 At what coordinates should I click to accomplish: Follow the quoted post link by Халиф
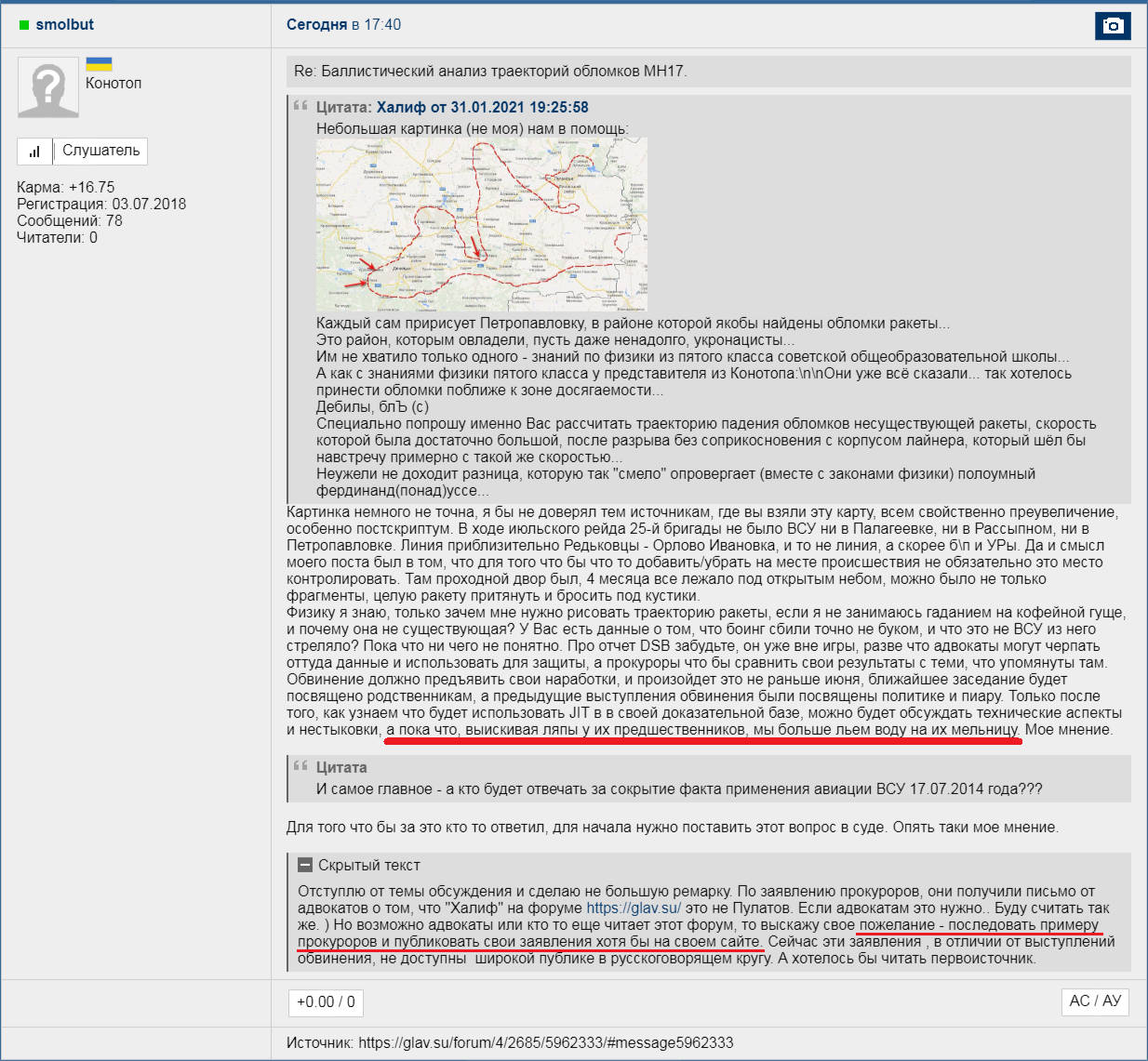coord(482,107)
